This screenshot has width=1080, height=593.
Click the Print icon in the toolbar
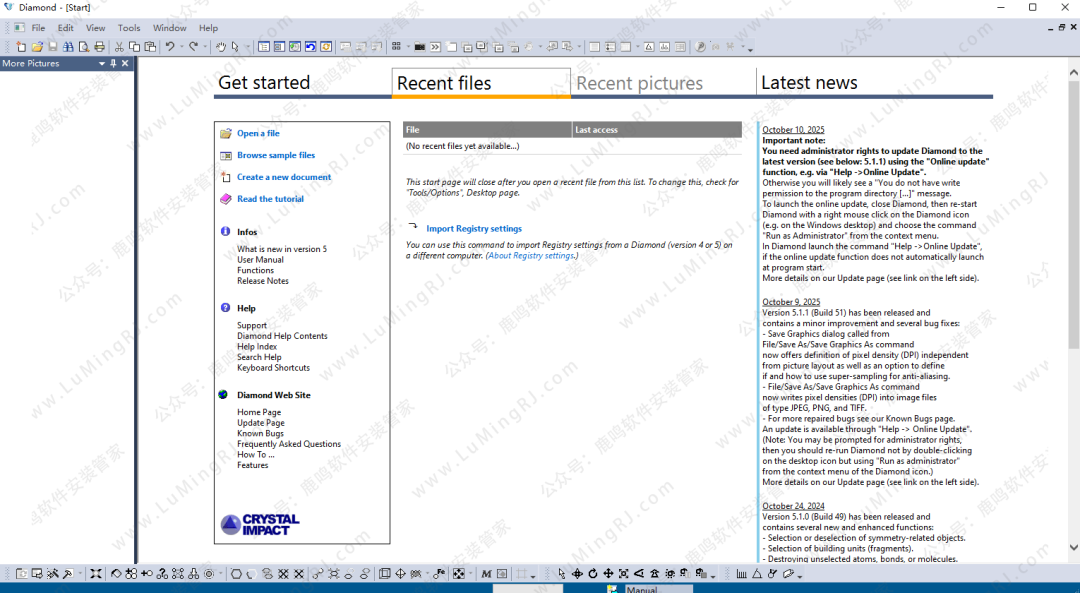(99, 47)
